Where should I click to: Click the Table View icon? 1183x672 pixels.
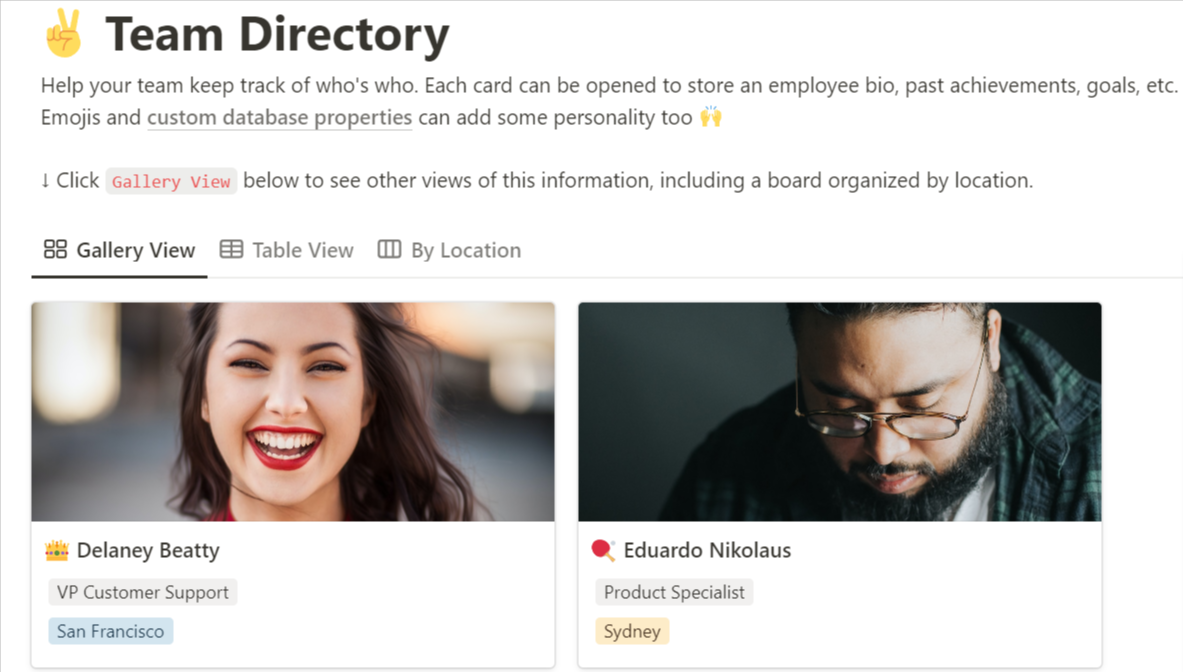click(231, 248)
